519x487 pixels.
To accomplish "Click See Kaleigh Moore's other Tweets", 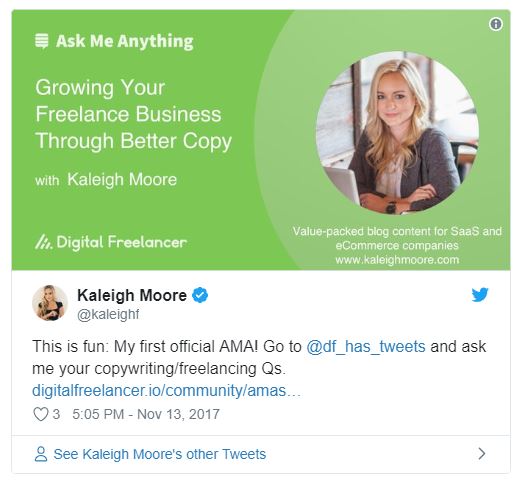I will pos(160,454).
